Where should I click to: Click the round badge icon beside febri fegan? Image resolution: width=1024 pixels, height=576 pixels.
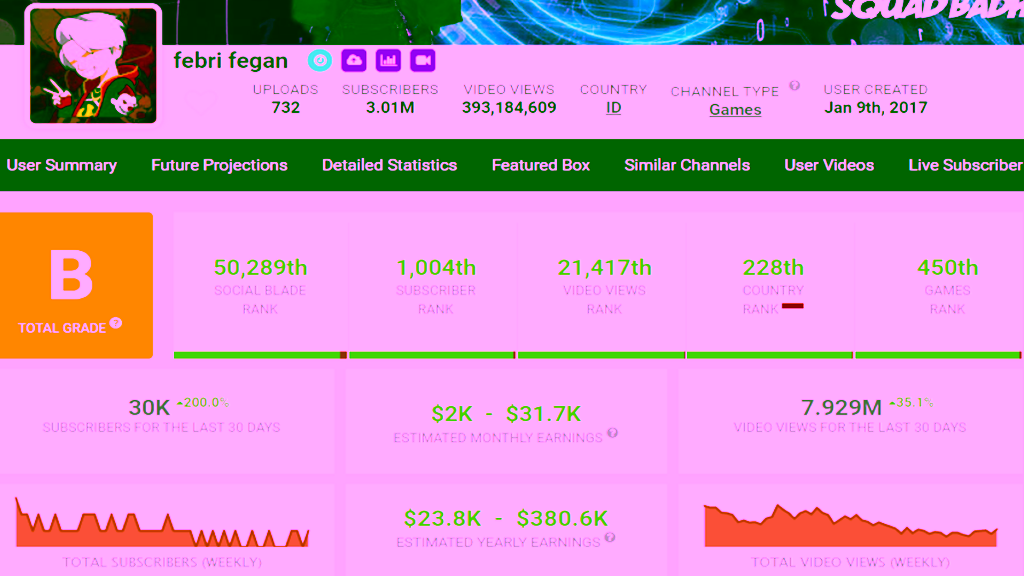point(320,60)
